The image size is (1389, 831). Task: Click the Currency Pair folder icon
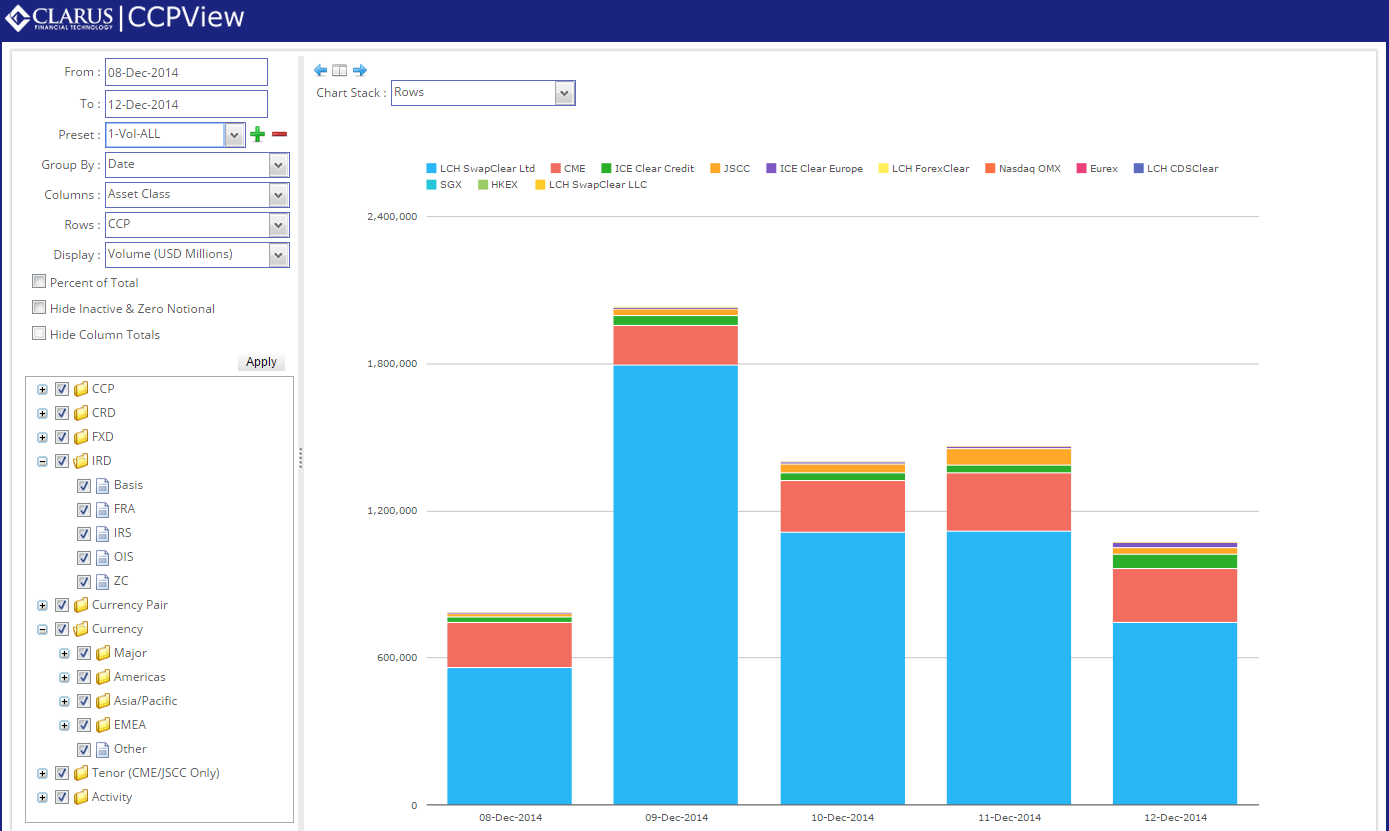point(81,605)
